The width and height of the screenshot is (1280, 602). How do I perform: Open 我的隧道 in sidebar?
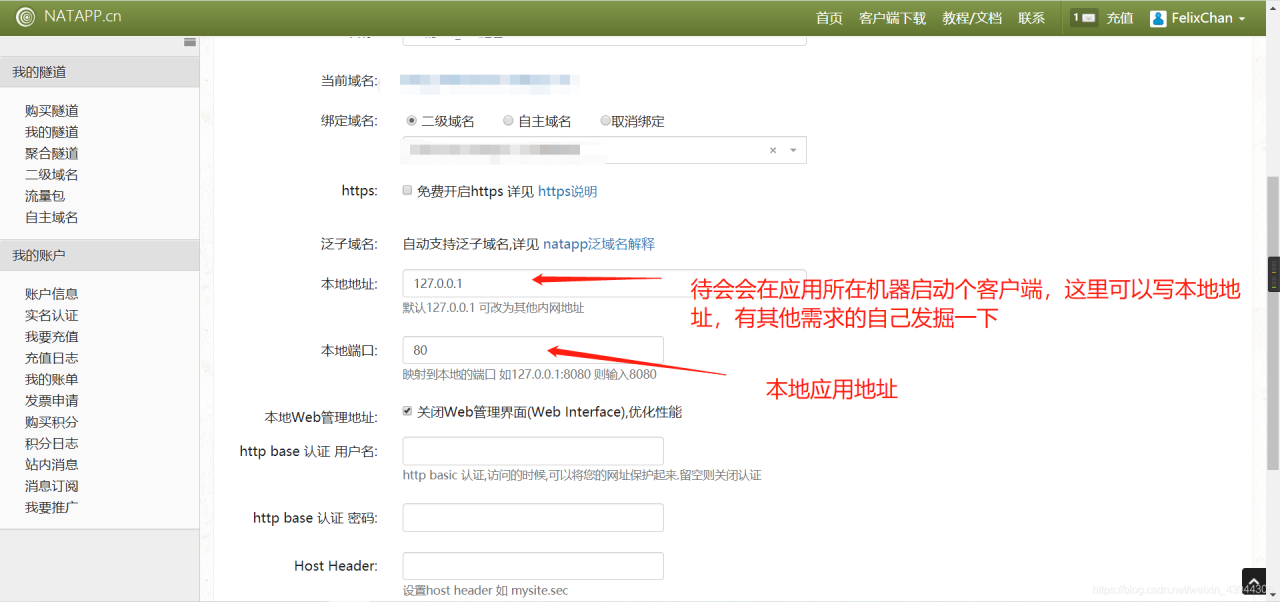[x=52, y=132]
